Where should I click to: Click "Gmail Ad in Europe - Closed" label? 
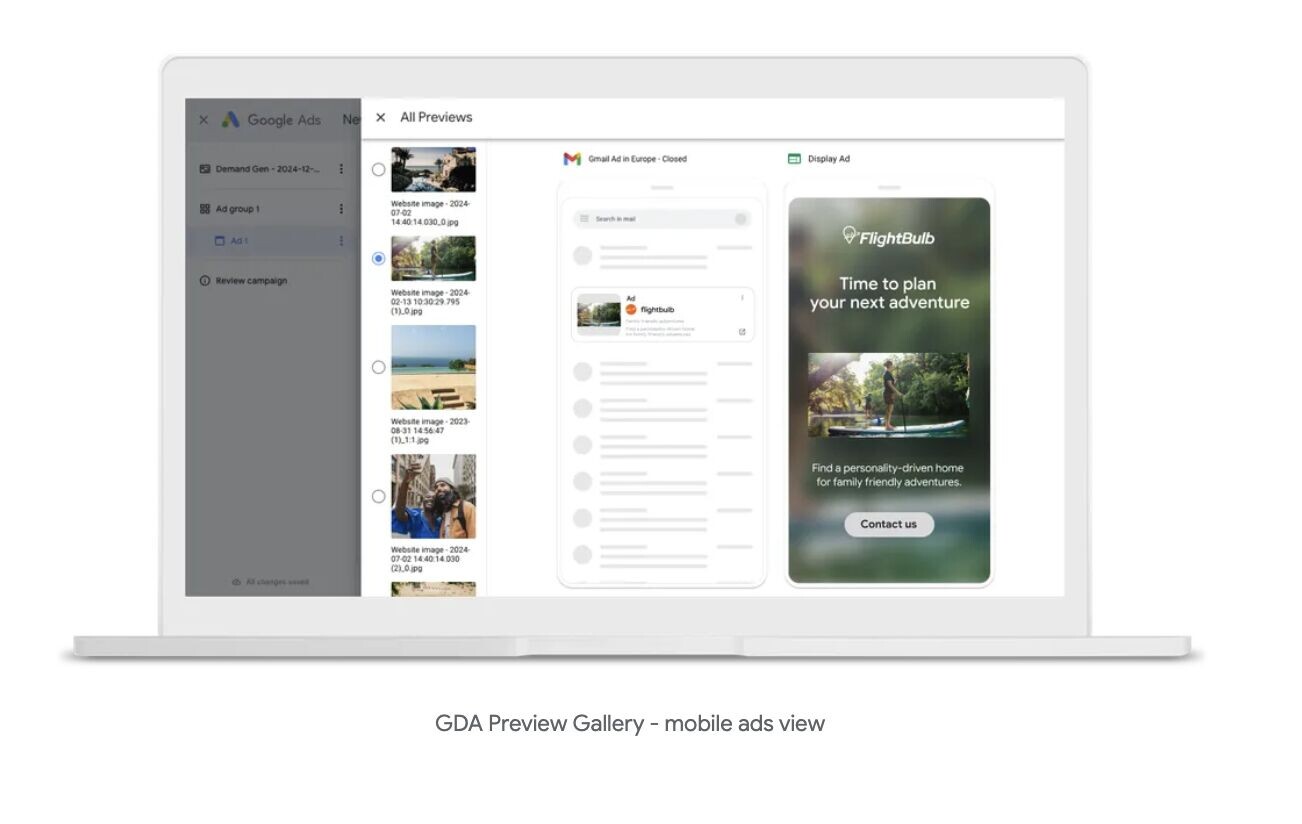click(637, 159)
